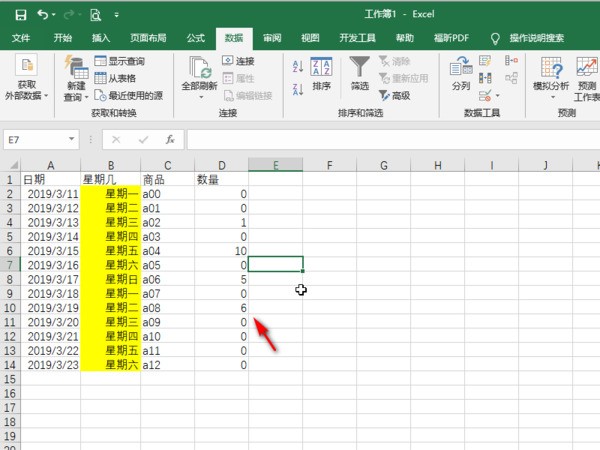Click Consolidate icon in 数据工具
Viewport: 600px width, 450px height.
(511, 61)
